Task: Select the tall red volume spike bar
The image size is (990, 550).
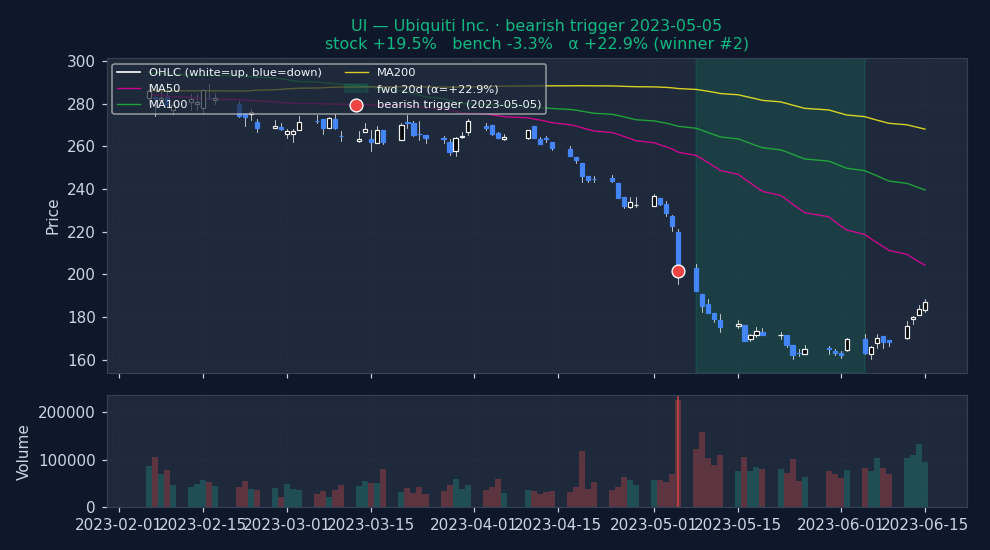Action: 678,452
